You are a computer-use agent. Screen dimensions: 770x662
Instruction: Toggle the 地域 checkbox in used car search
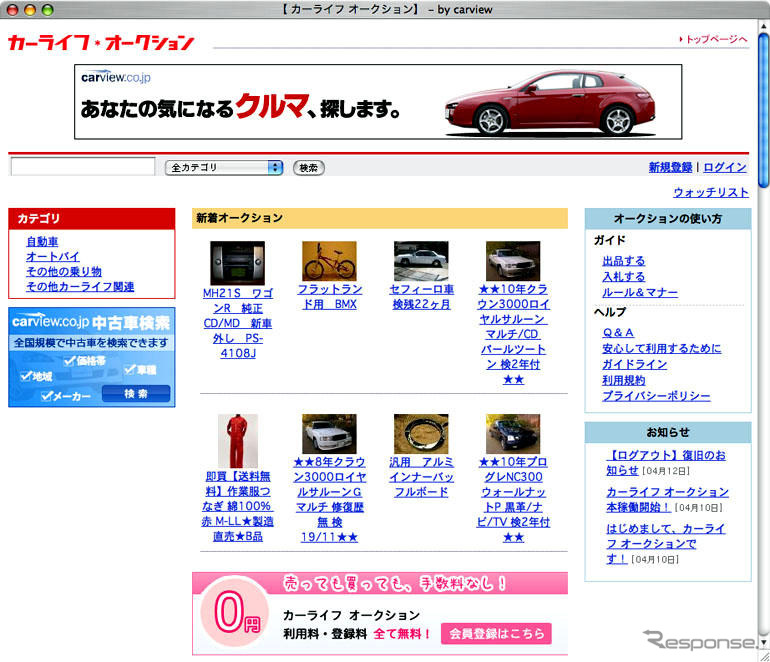26,377
